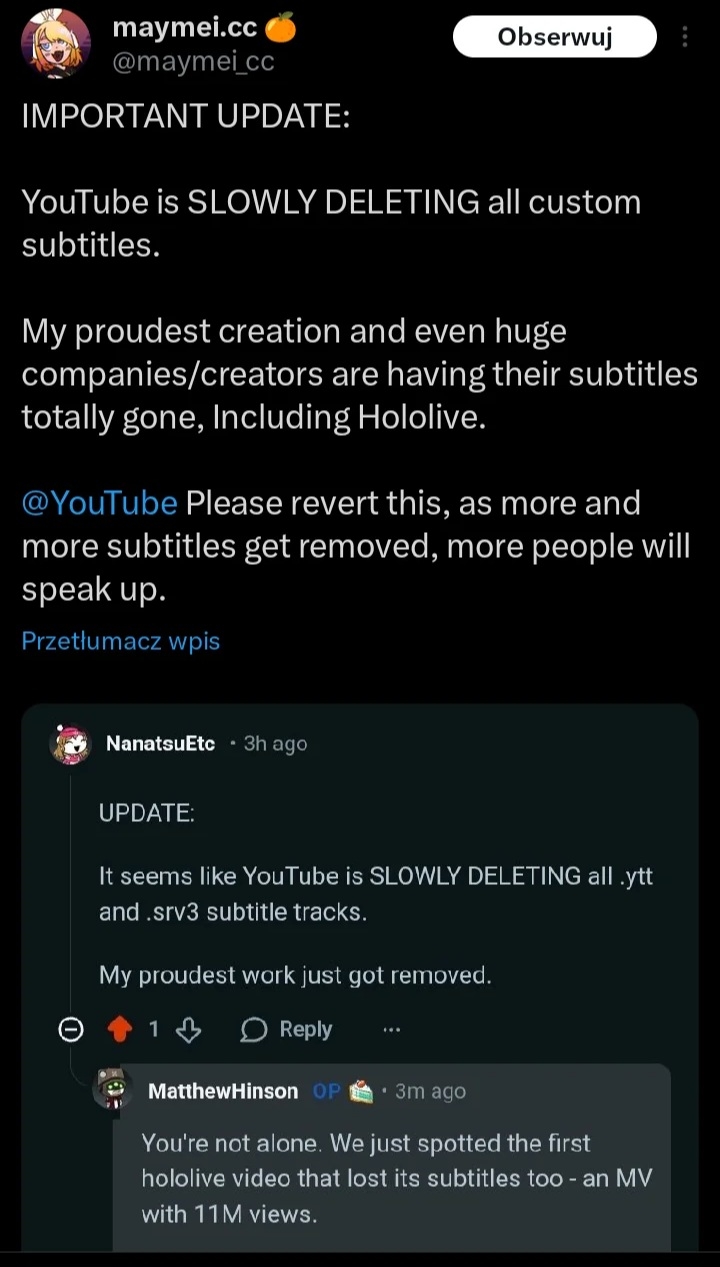Click MatthewHinson's avatar icon
720x1267 pixels.
(113, 1090)
